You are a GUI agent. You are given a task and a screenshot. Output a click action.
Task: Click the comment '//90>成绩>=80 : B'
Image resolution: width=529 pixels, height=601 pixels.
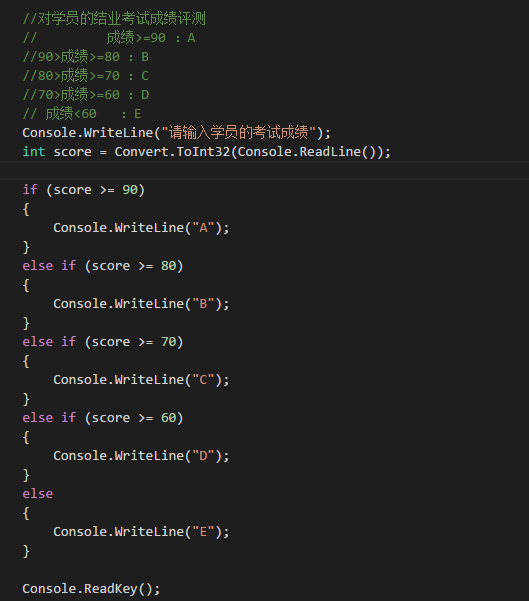85,57
